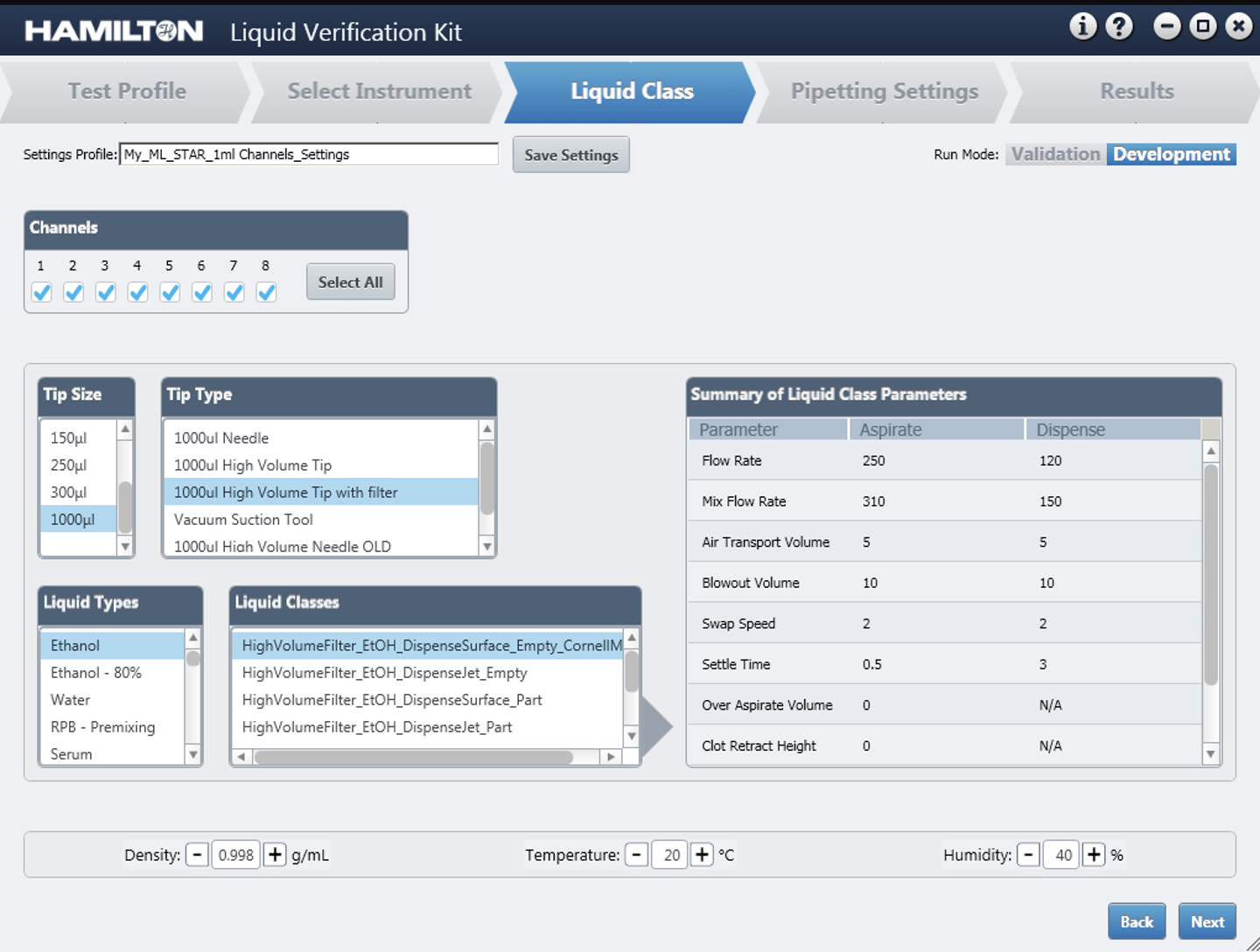
Task: Maximize the Liquid Verification Kit window
Action: click(x=1203, y=26)
